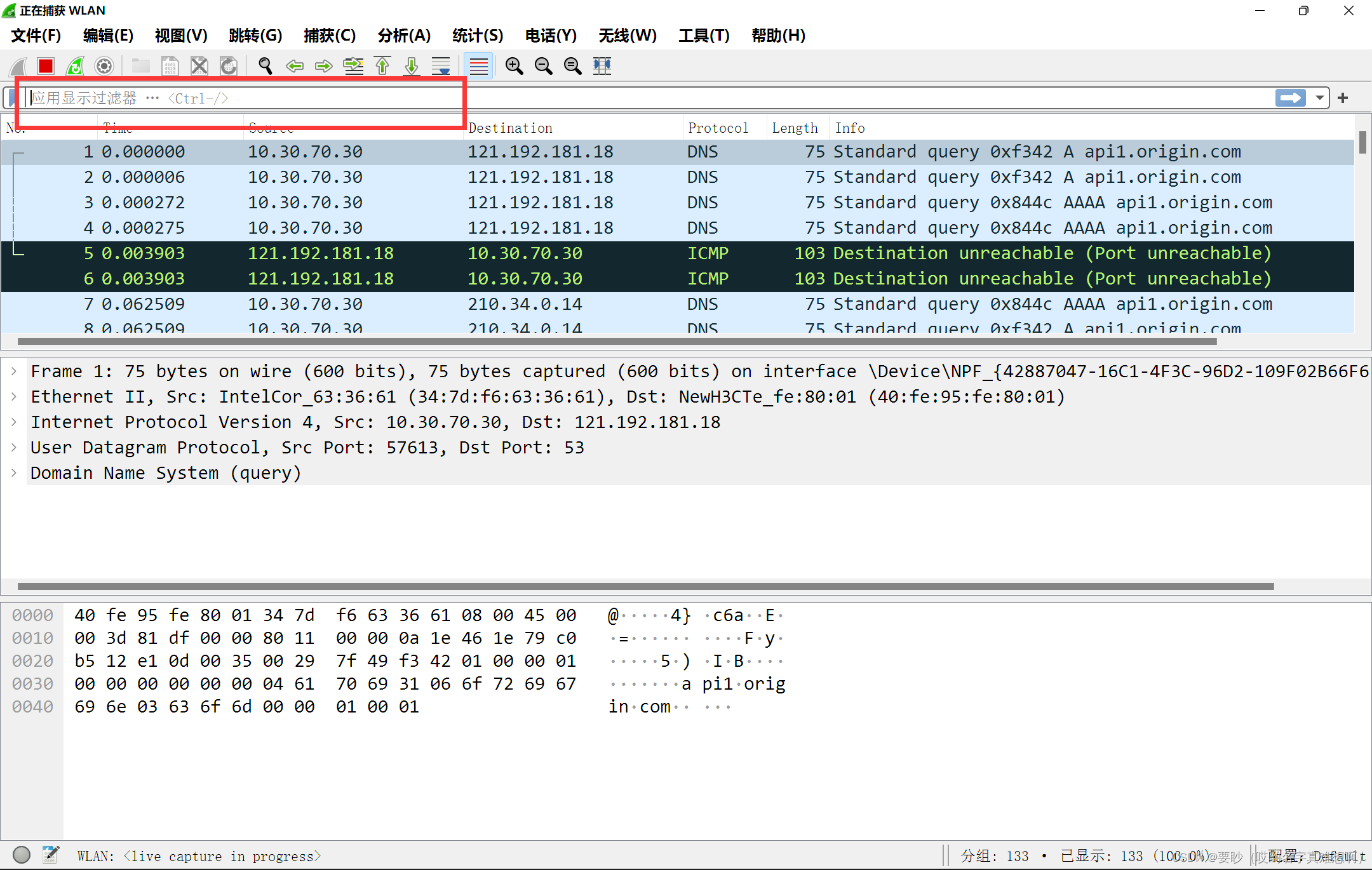Open the 统计(S) menu

[478, 36]
